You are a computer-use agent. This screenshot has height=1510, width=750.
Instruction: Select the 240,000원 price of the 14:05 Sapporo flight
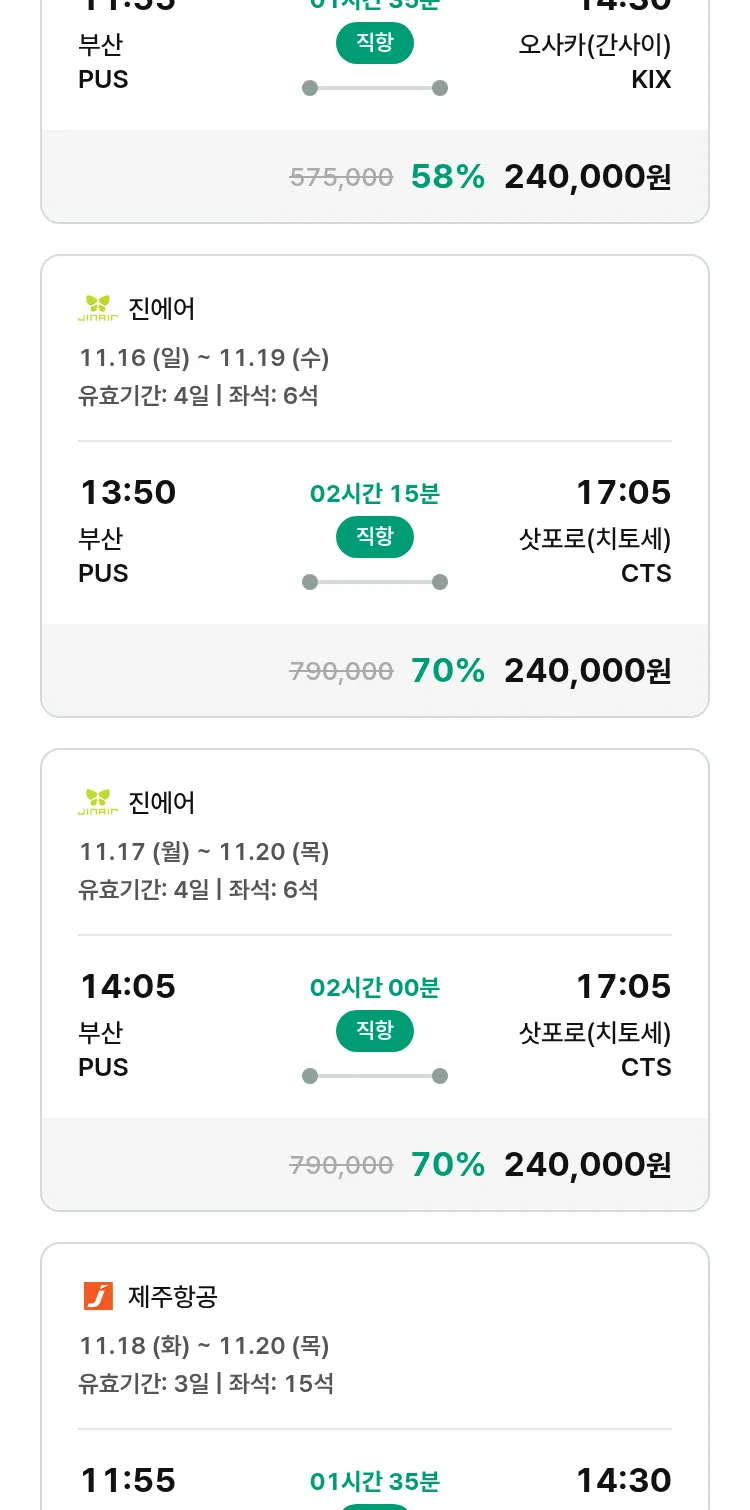point(587,1165)
